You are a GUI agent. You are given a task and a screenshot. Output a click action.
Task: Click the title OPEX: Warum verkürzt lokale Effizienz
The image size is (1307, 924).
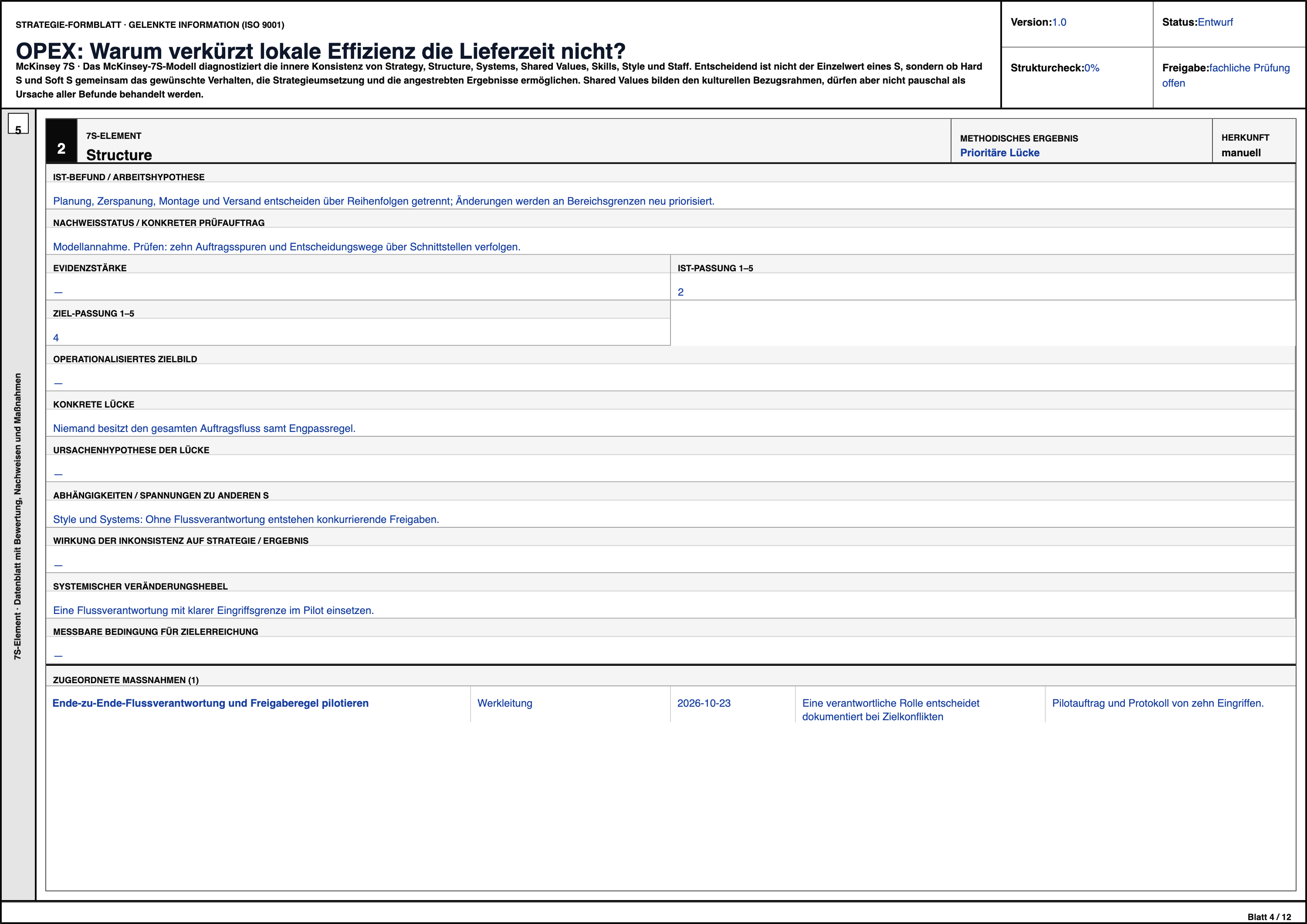tap(321, 51)
